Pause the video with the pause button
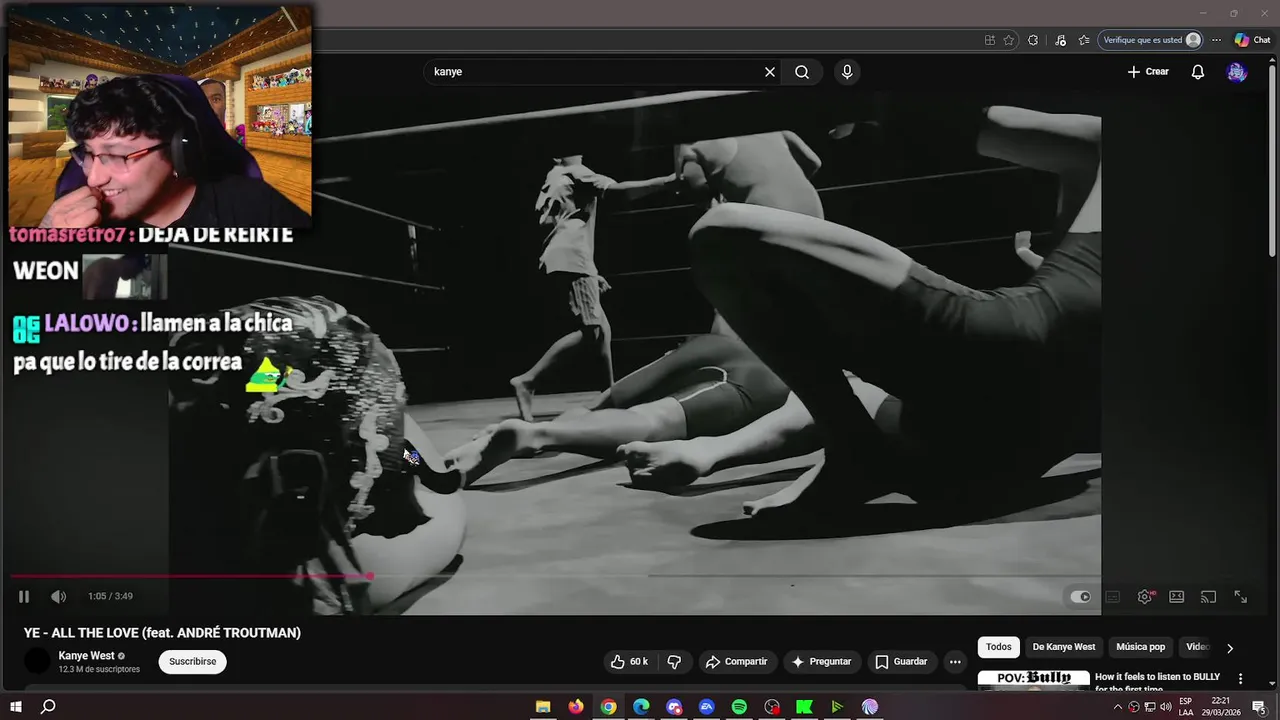1280x720 pixels. click(x=24, y=597)
